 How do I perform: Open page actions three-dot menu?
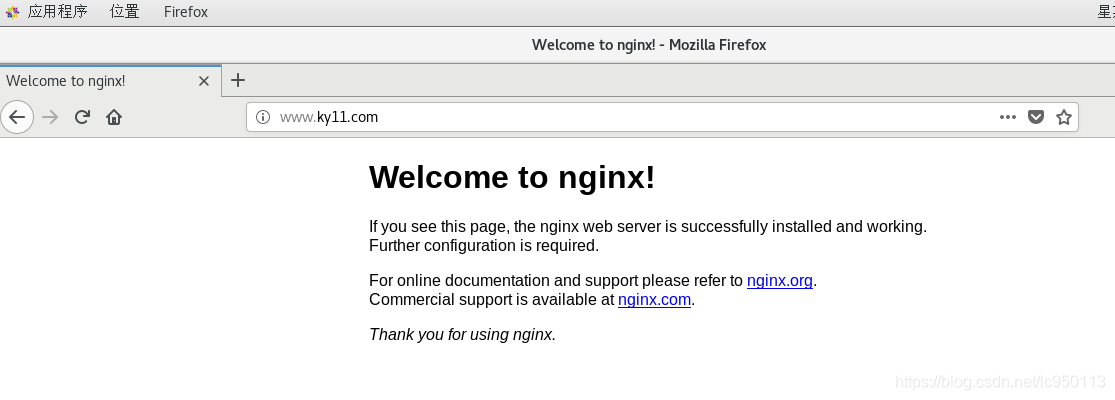click(1008, 117)
